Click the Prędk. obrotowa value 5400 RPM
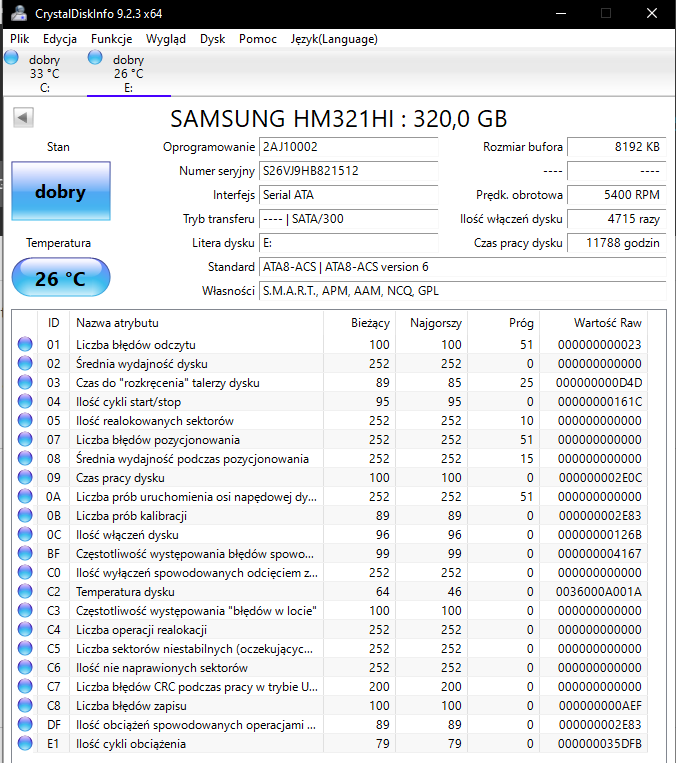This screenshot has height=763, width=676. 617,195
